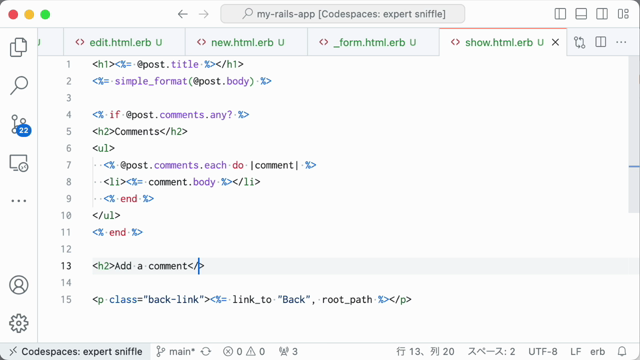Switch branch from main*
The height and width of the screenshot is (360, 640).
pyautogui.click(x=176, y=351)
